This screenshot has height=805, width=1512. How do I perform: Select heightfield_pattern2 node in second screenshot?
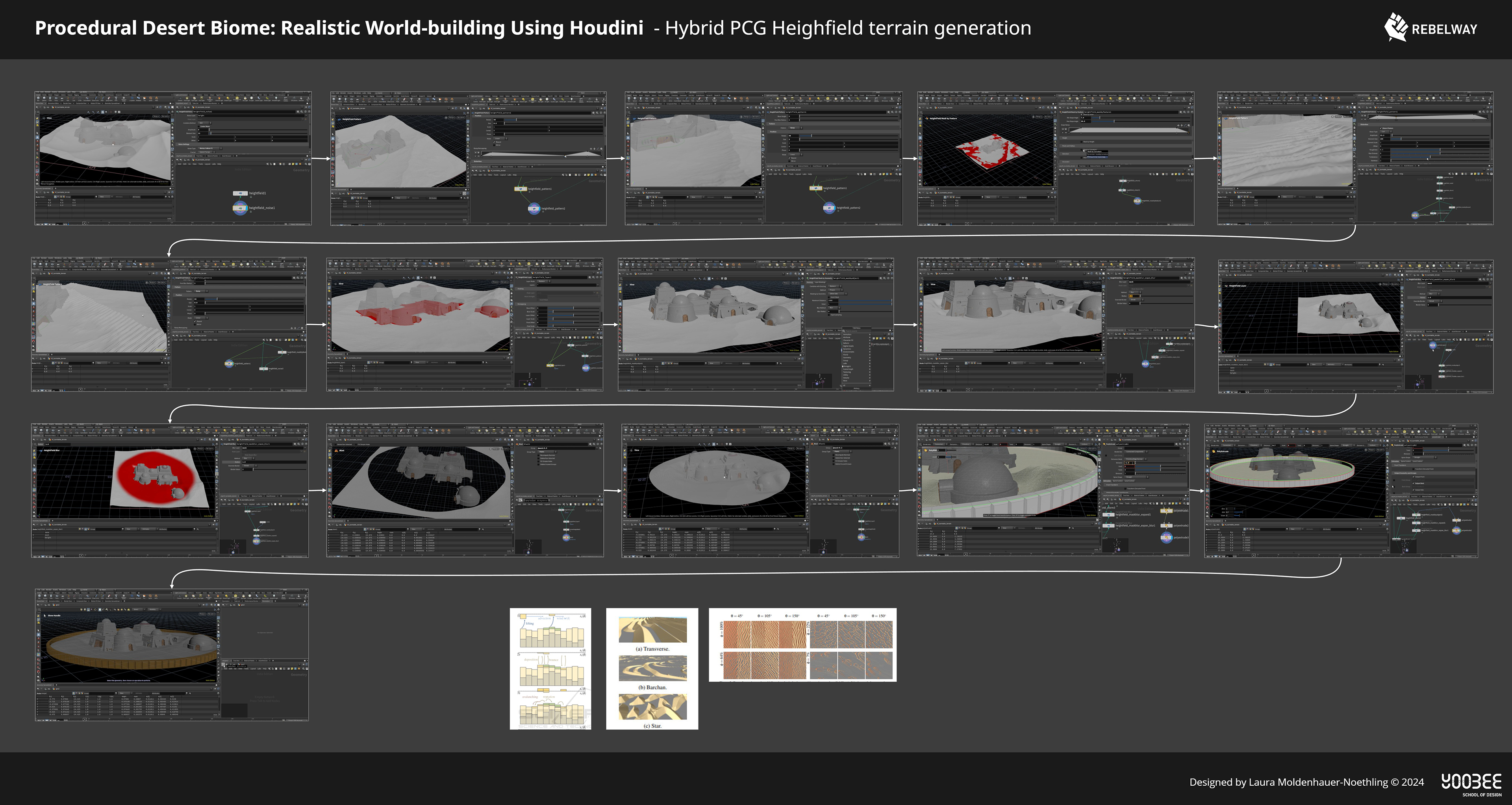click(534, 208)
